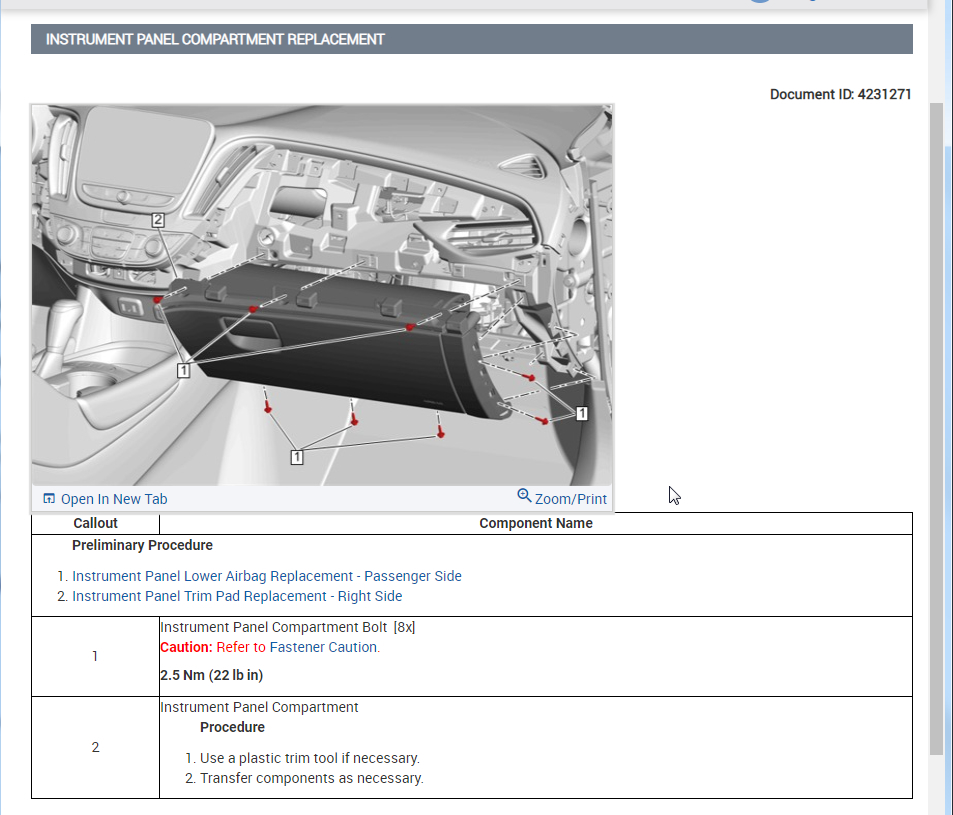Image resolution: width=953 pixels, height=815 pixels.
Task: Click the Zoom/Print link text
Action: click(x=571, y=499)
